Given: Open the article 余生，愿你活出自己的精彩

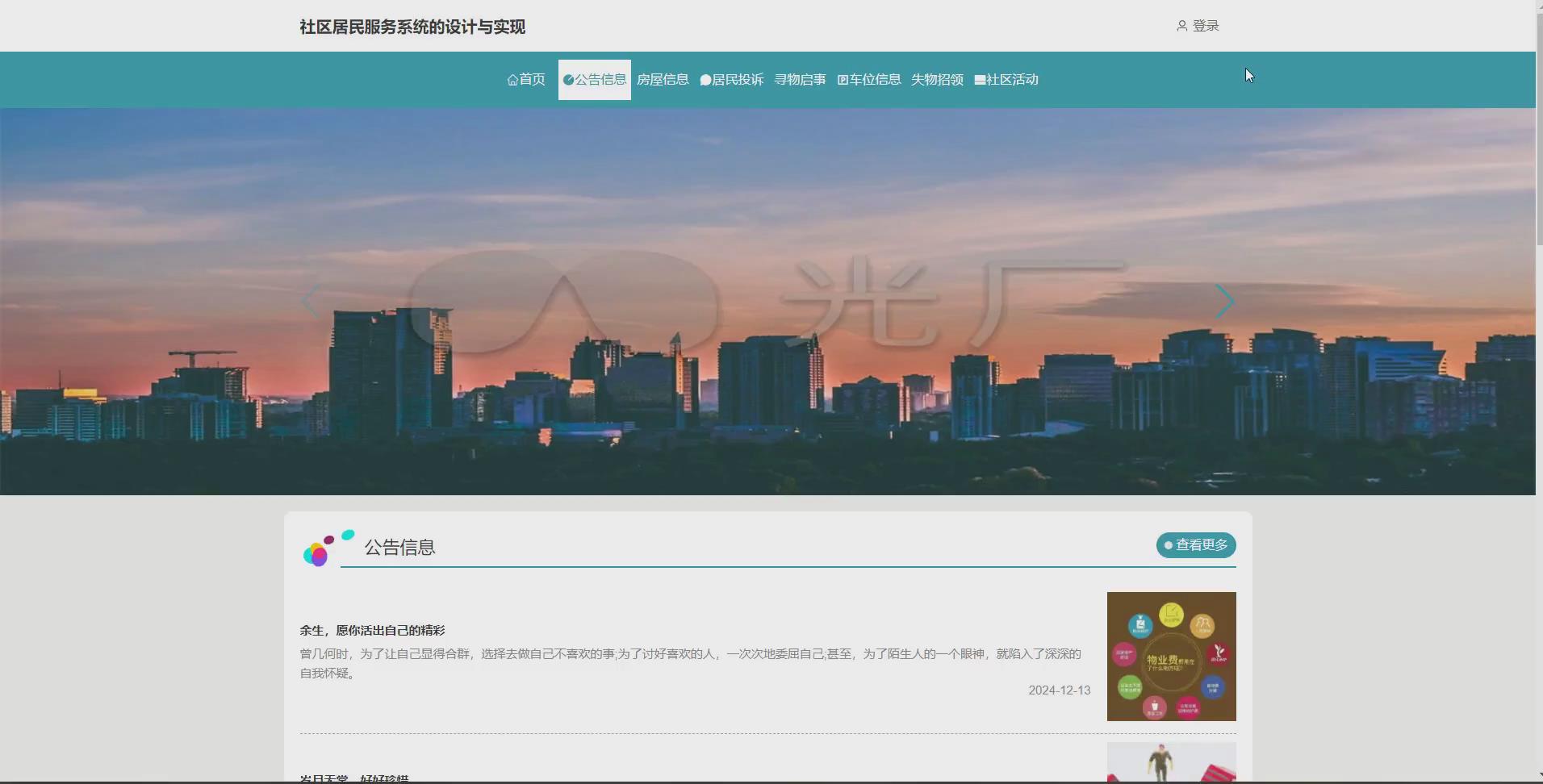Looking at the screenshot, I should [x=372, y=630].
